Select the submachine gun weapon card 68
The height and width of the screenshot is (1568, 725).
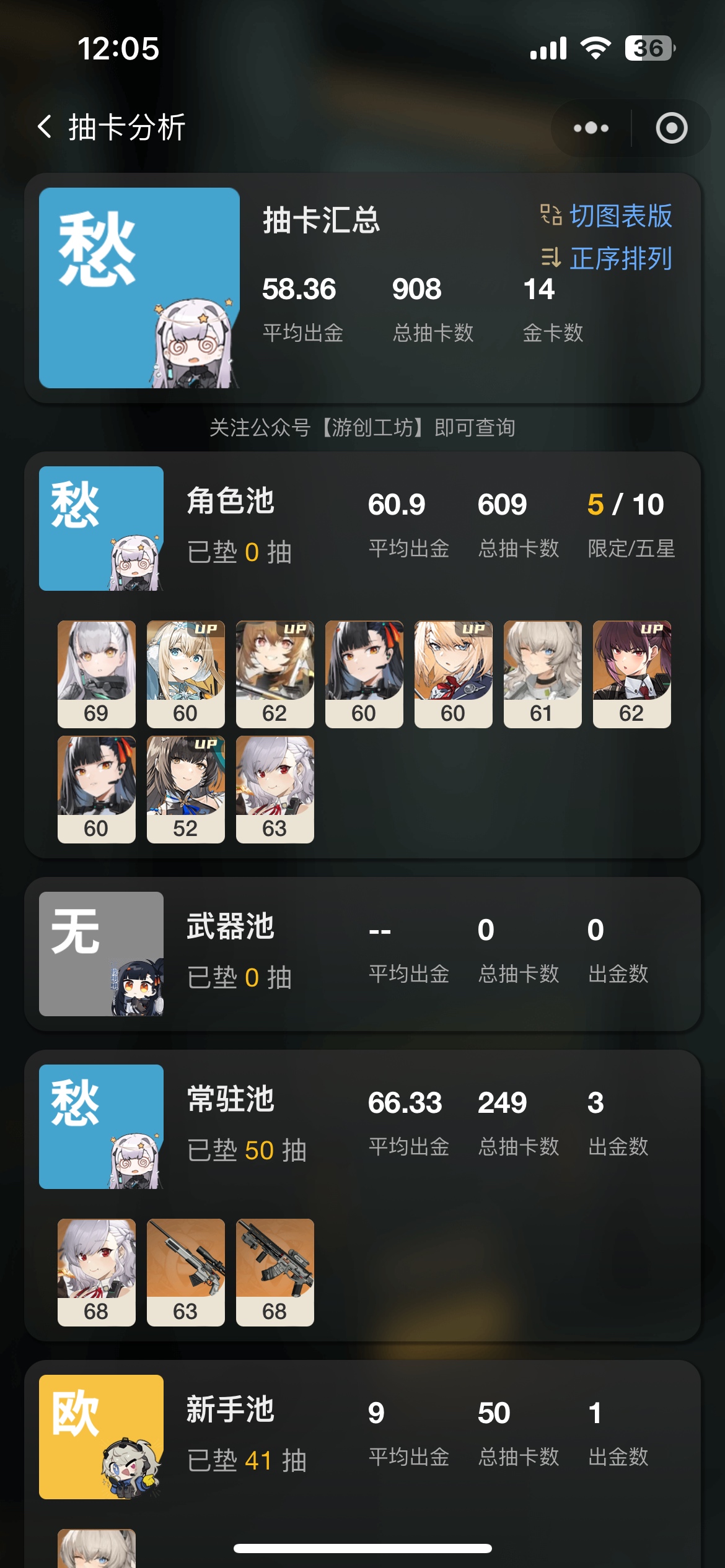point(275,1273)
